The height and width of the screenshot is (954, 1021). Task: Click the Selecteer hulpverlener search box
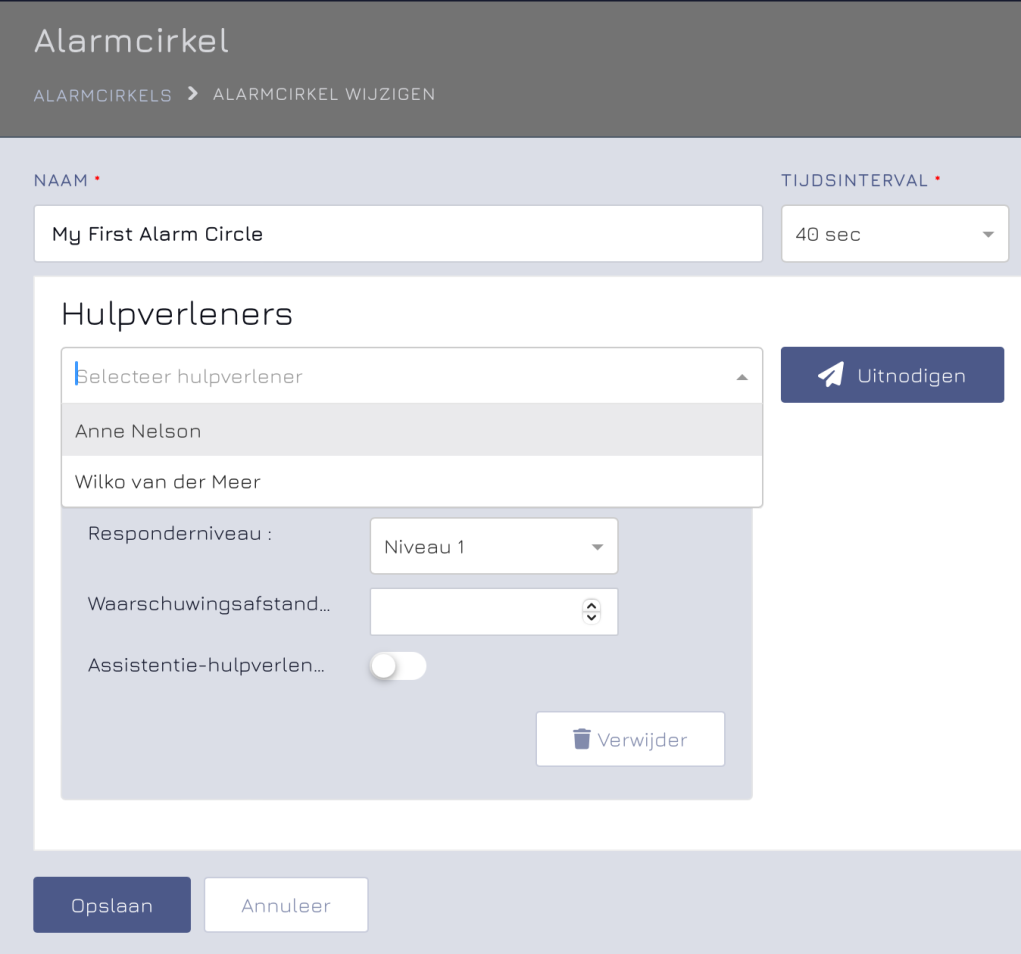[412, 376]
